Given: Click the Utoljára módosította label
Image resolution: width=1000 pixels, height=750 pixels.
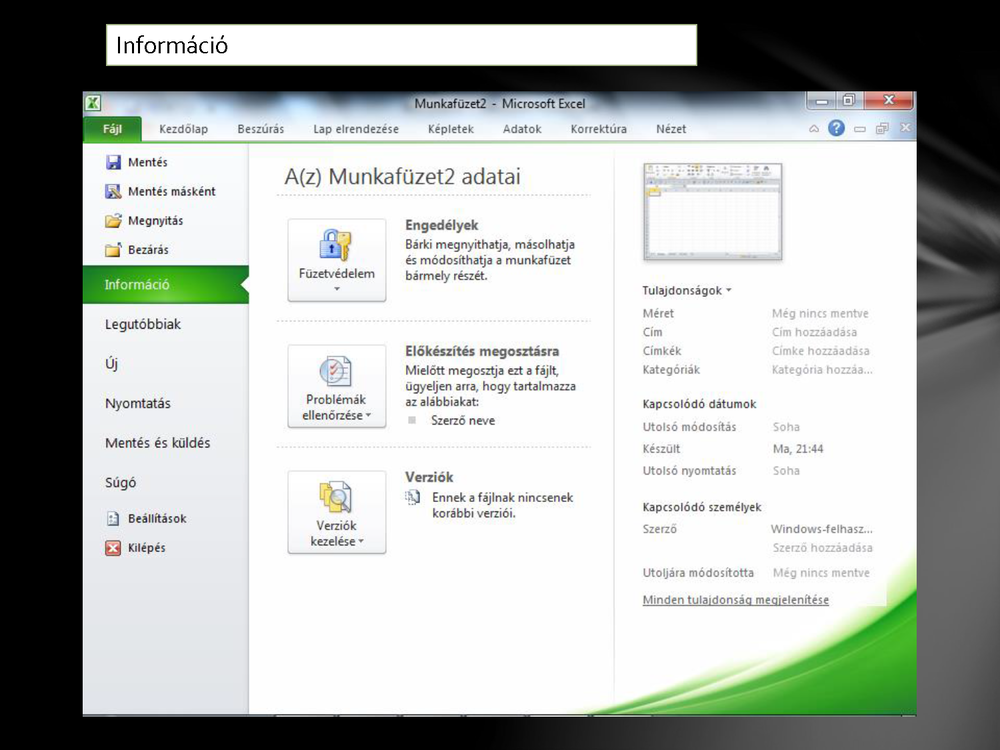Looking at the screenshot, I should [698, 573].
